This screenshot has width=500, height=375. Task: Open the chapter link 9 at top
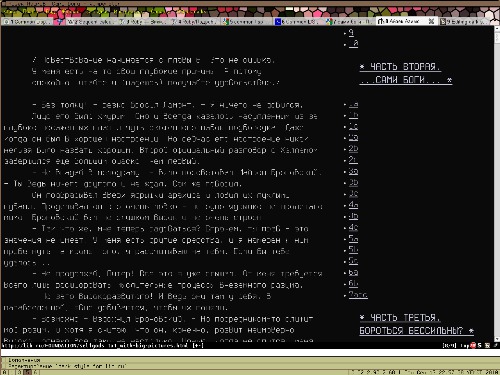(351, 32)
